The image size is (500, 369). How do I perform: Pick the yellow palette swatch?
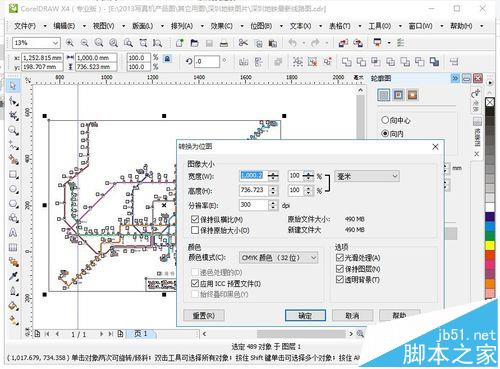pyautogui.click(x=490, y=246)
